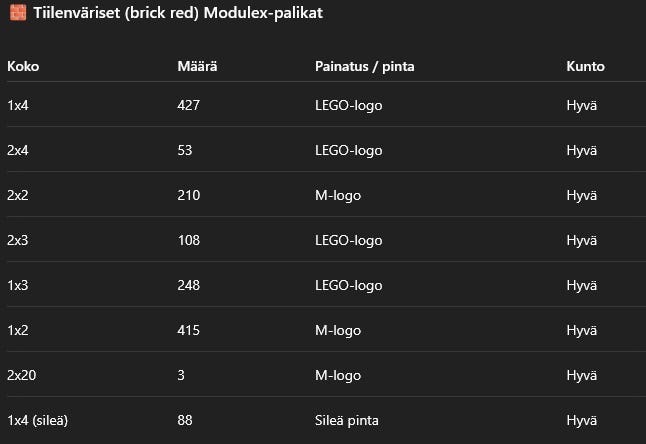
Task: Select the 2x20 size cell
Action: 22,375
